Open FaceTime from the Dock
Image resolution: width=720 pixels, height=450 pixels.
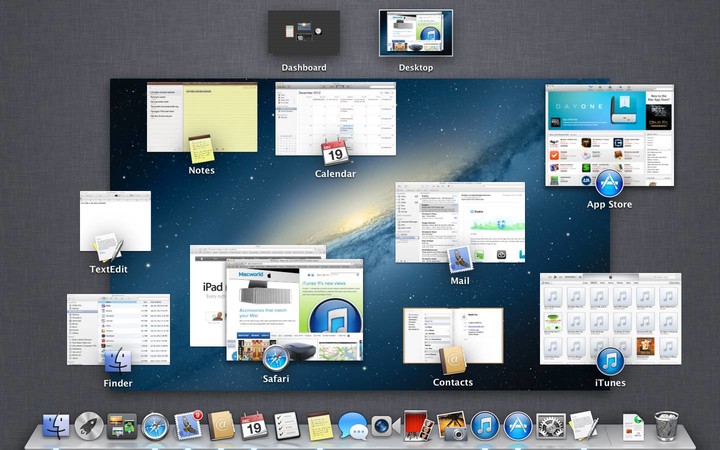click(385, 427)
